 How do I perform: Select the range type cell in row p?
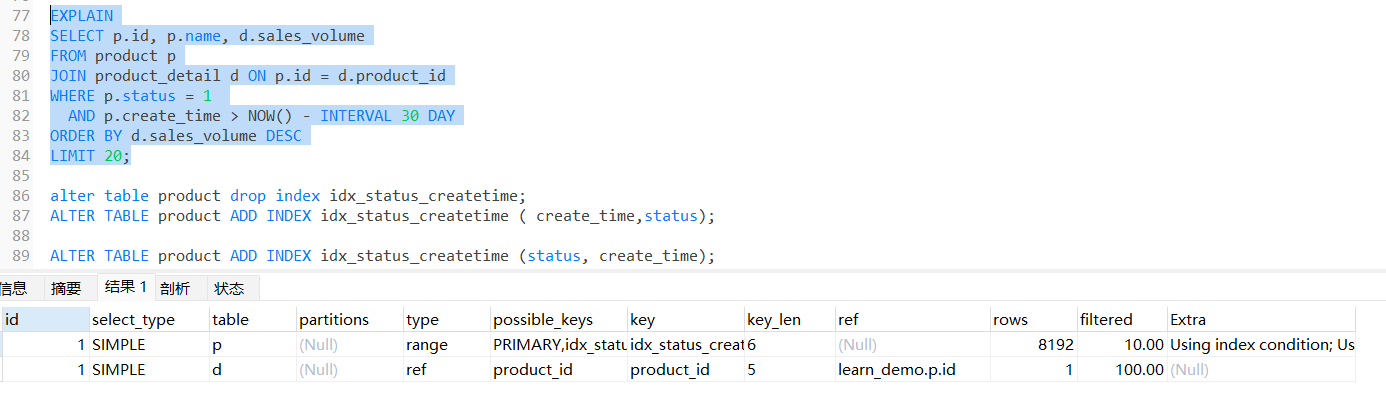click(446, 345)
